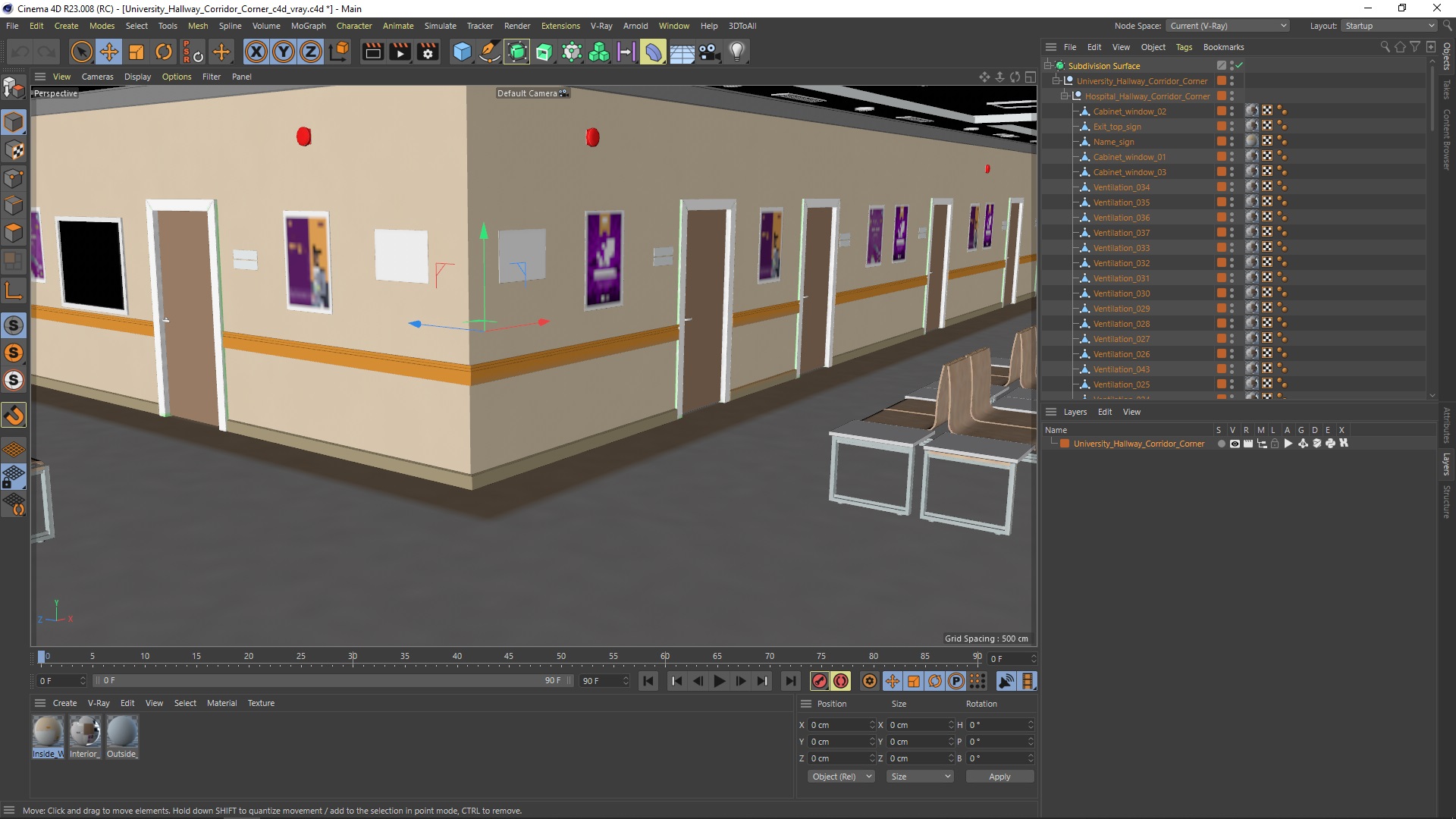Screen dimensions: 1456x819
Task: Select the Inside_W material thumbnail
Action: (x=48, y=736)
